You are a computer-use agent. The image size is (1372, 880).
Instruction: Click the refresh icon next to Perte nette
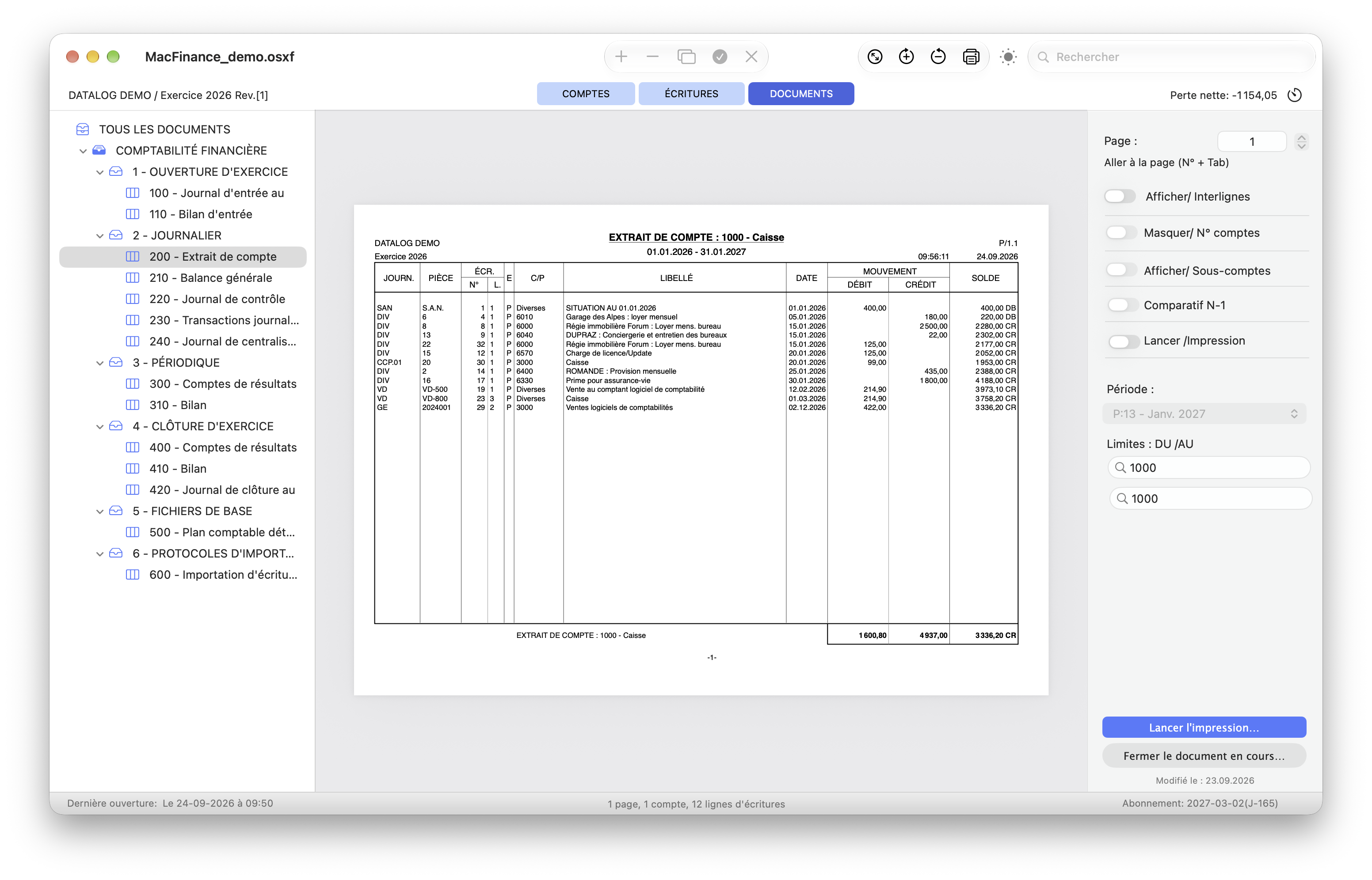tap(1294, 95)
